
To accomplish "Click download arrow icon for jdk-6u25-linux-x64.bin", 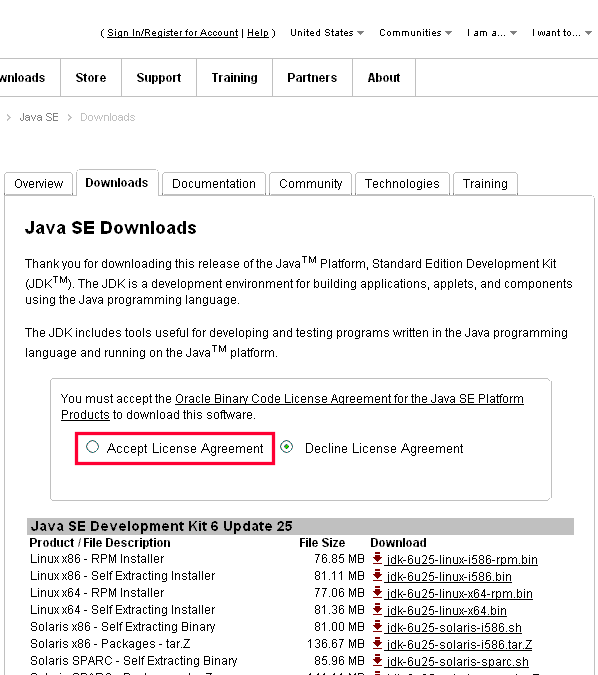I will click(x=378, y=609).
